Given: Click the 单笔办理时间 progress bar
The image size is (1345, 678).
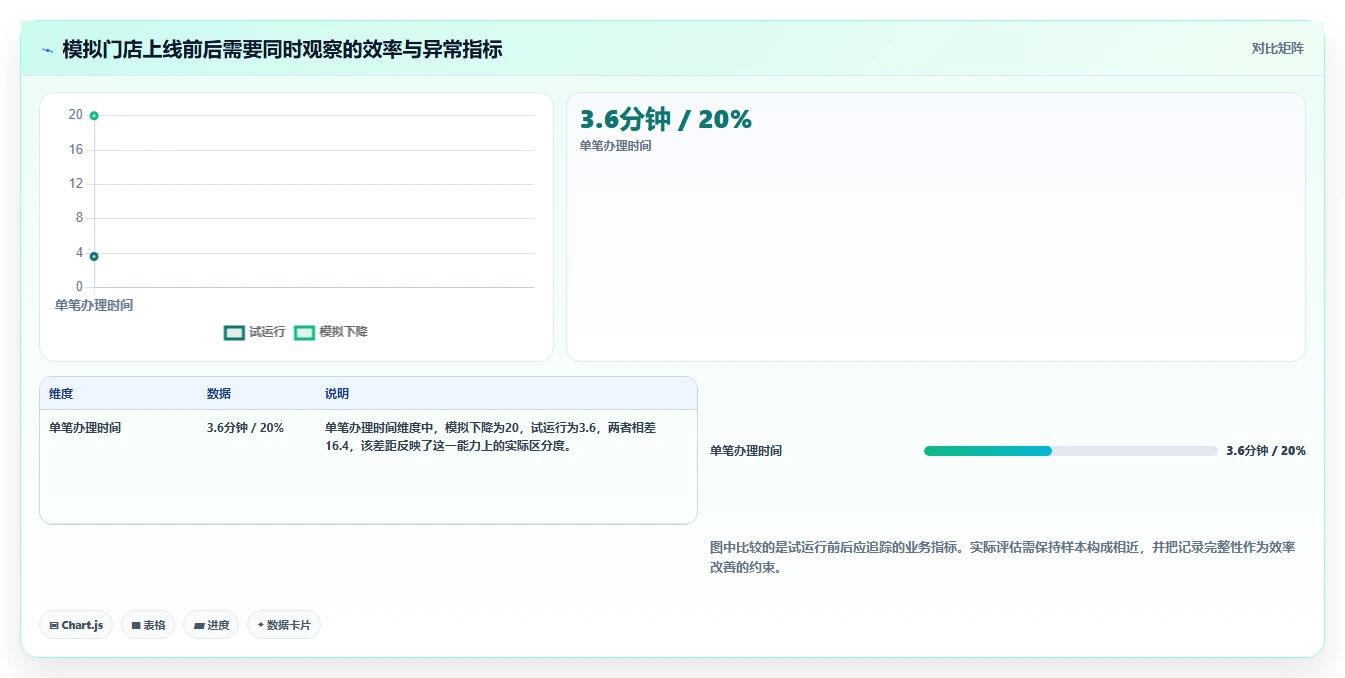Looking at the screenshot, I should [1071, 451].
